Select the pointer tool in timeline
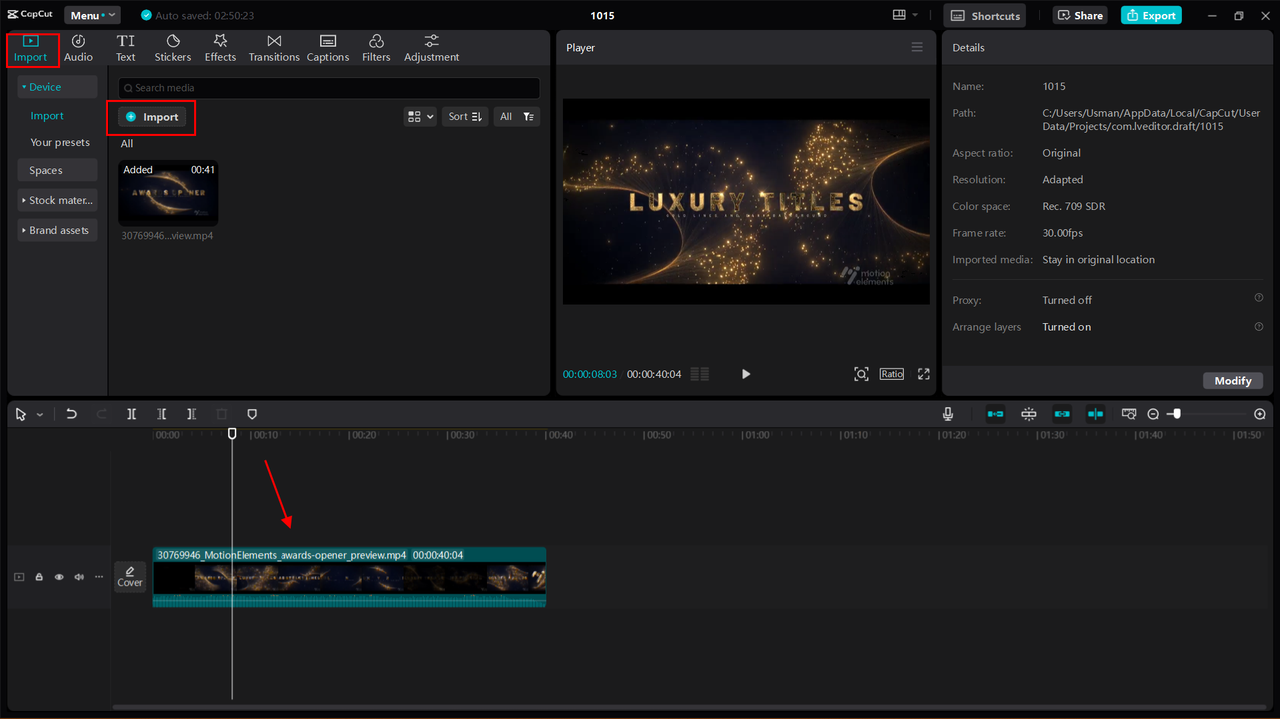 pyautogui.click(x=21, y=414)
